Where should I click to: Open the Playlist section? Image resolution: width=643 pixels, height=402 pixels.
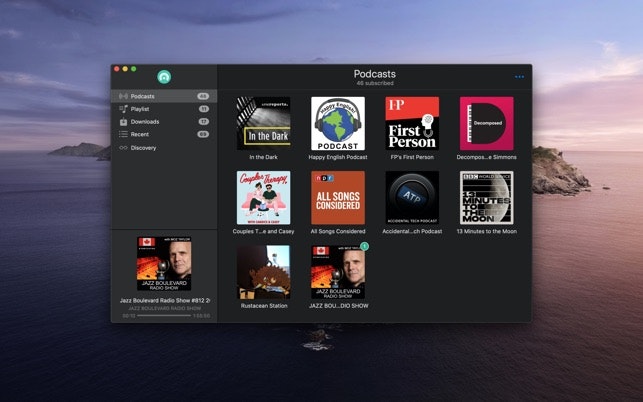point(164,109)
